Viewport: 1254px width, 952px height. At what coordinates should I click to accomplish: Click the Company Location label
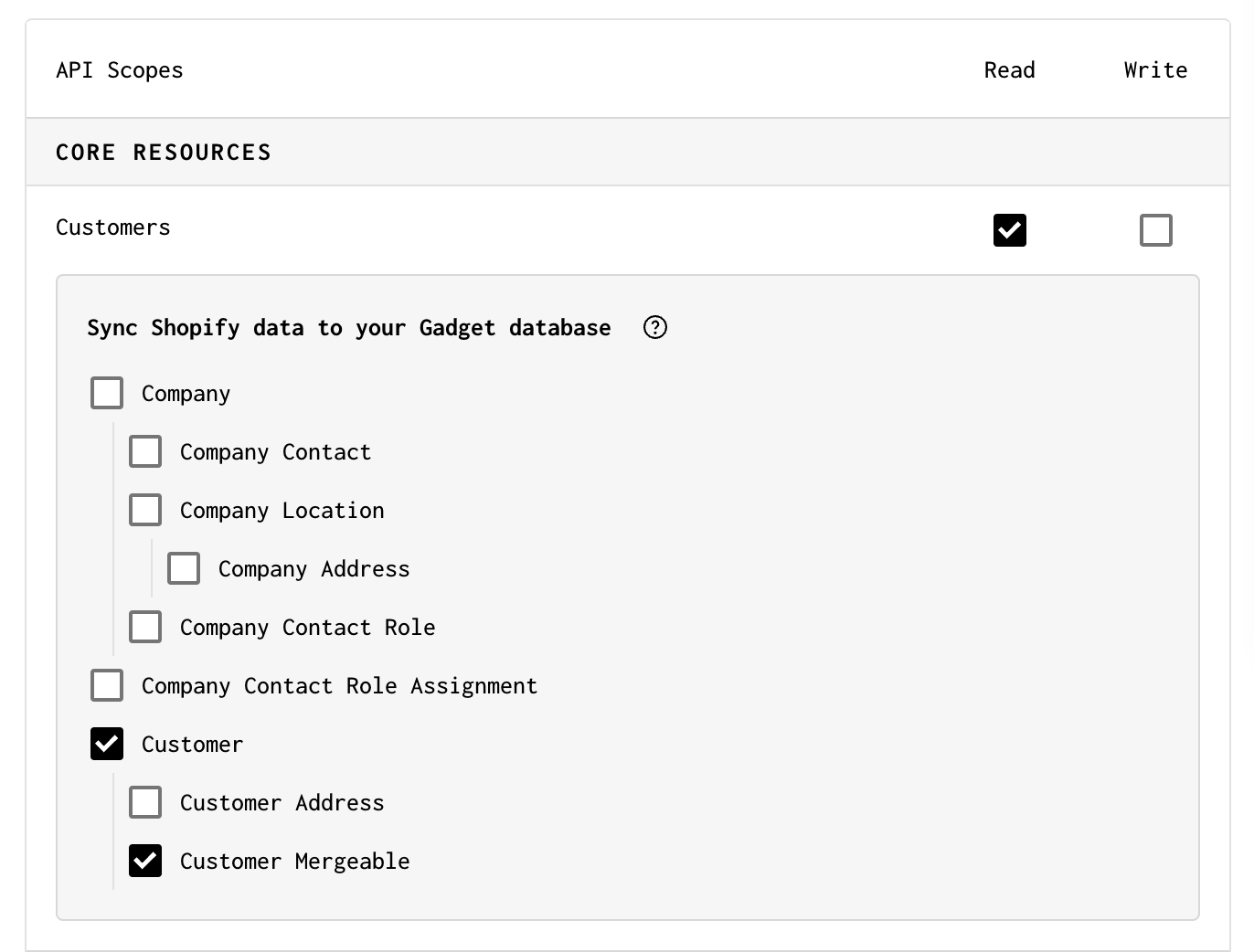point(282,511)
